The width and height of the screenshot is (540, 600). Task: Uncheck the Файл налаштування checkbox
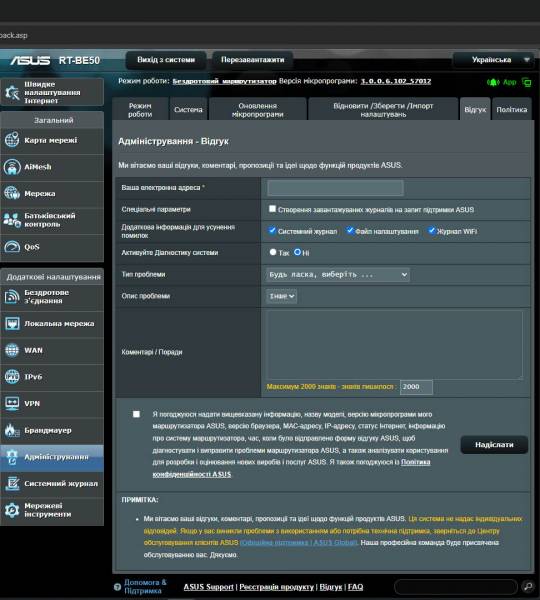pos(350,230)
